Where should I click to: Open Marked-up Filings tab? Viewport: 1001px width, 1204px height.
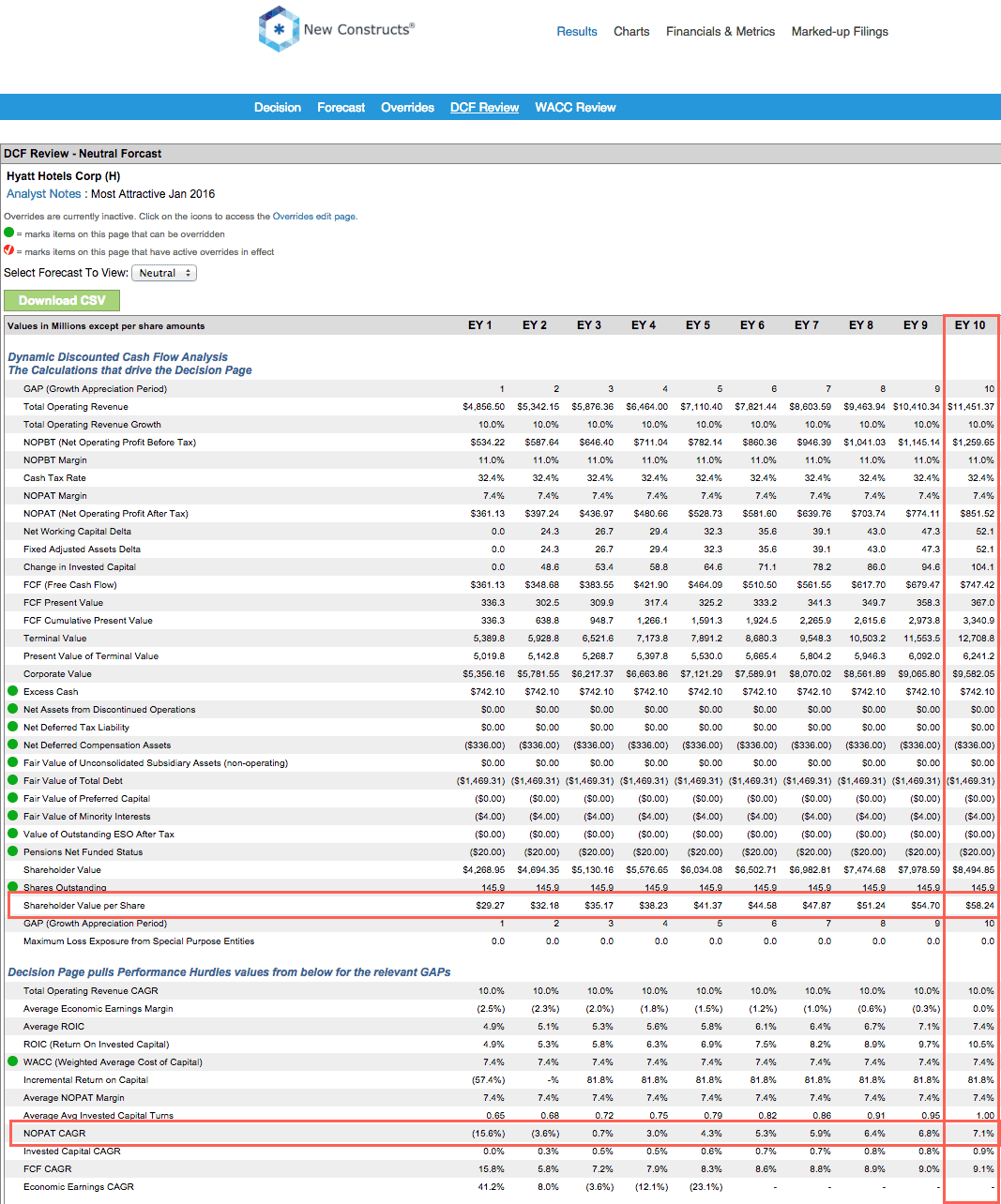point(840,31)
